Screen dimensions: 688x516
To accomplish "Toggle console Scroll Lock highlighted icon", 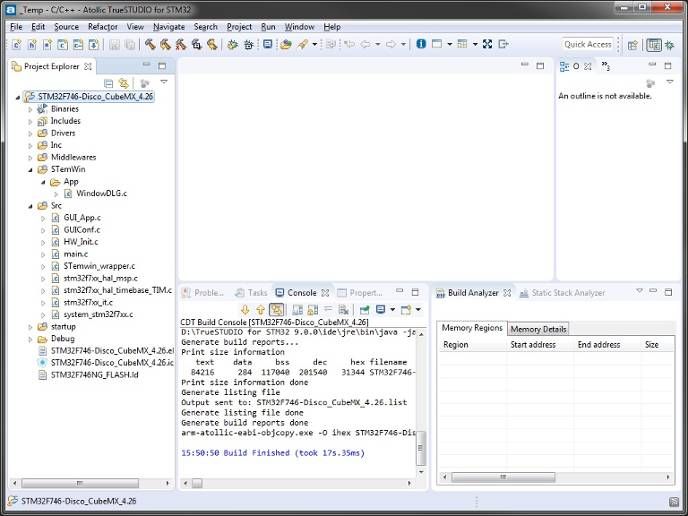I will [276, 310].
